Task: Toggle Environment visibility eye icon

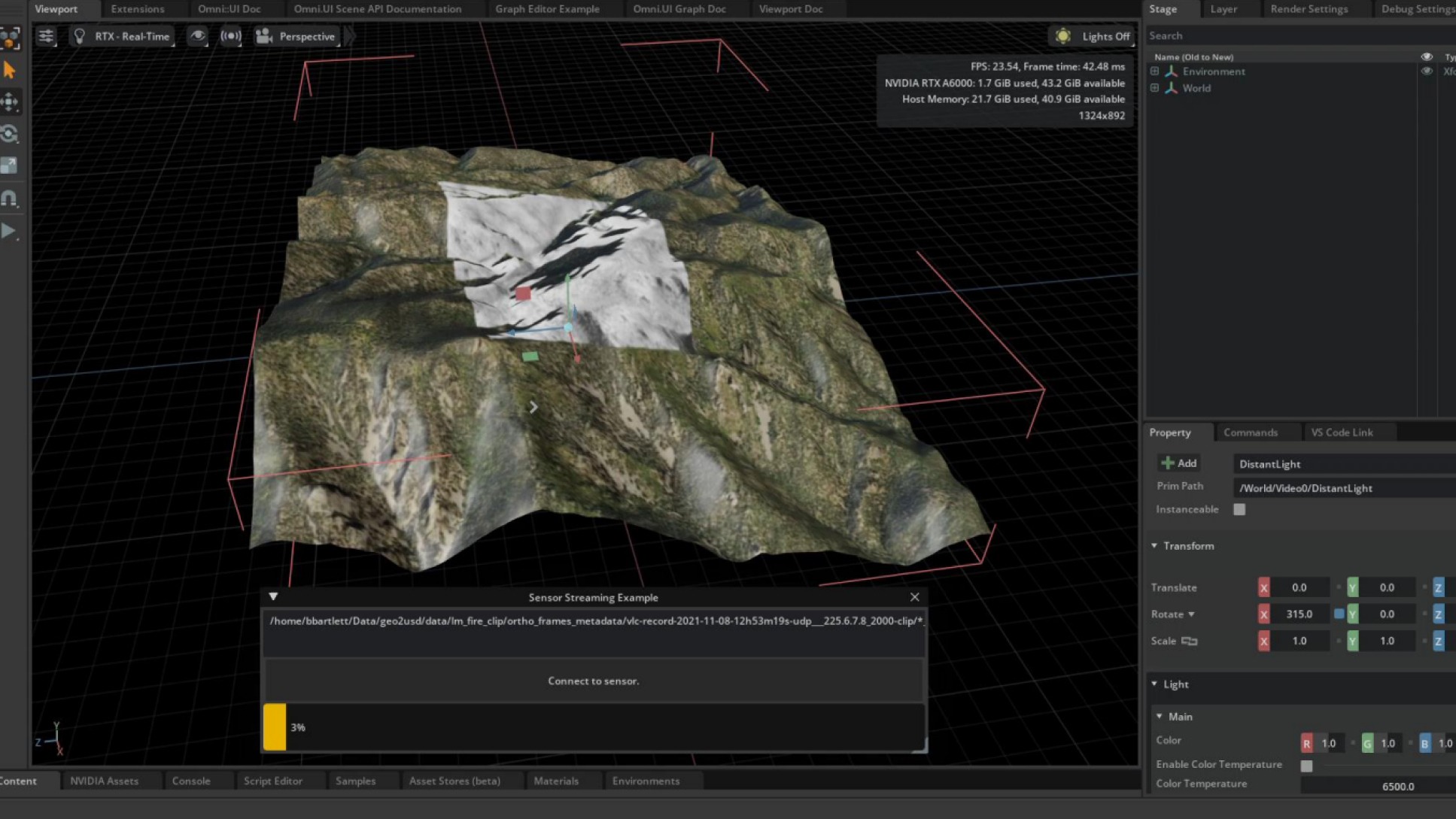Action: click(x=1426, y=71)
